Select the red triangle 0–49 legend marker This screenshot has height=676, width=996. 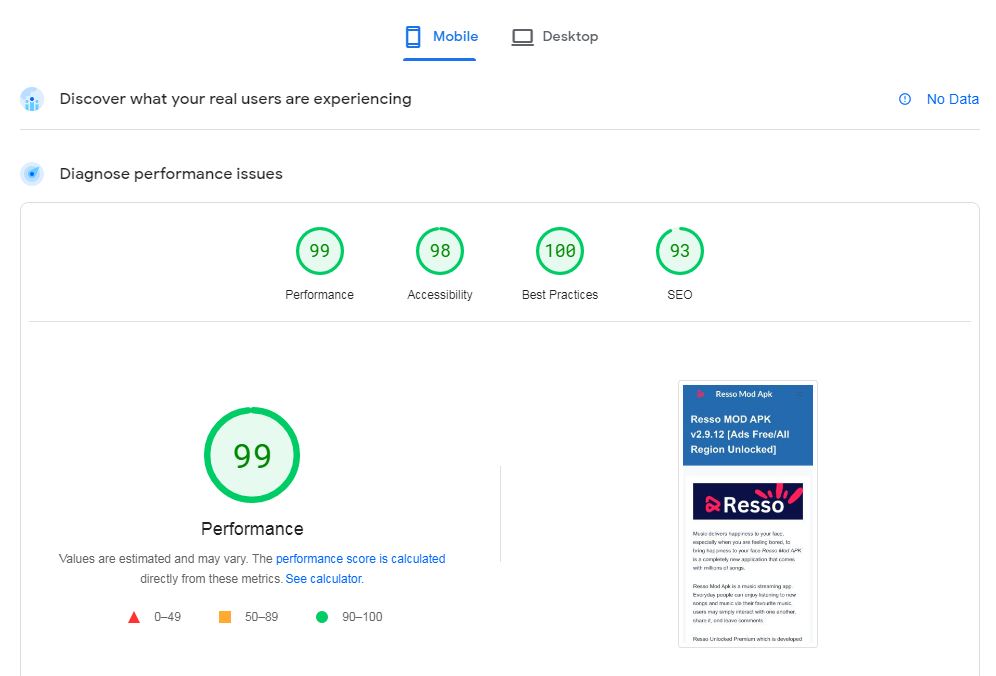[x=134, y=617]
